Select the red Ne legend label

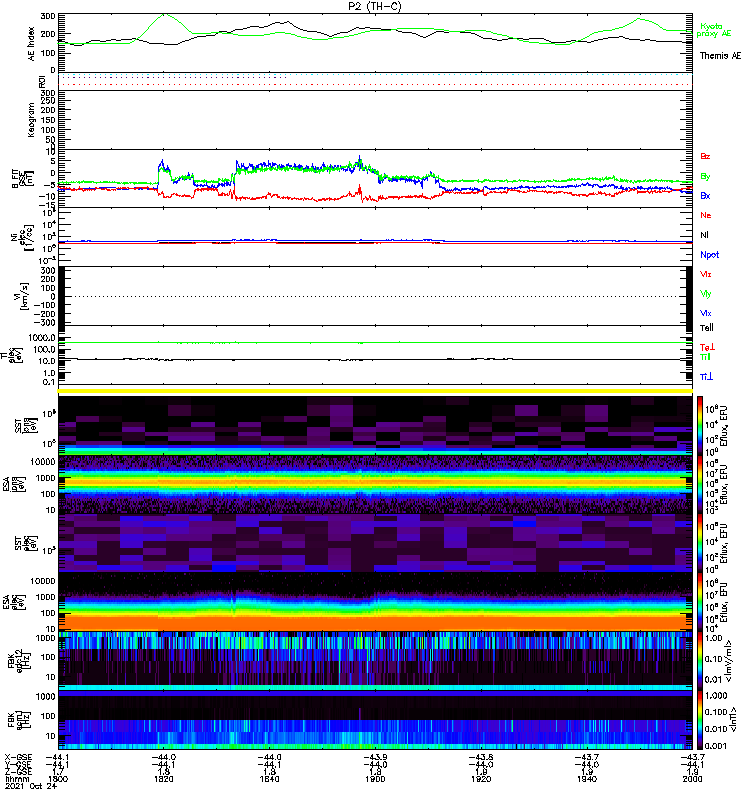click(x=705, y=215)
